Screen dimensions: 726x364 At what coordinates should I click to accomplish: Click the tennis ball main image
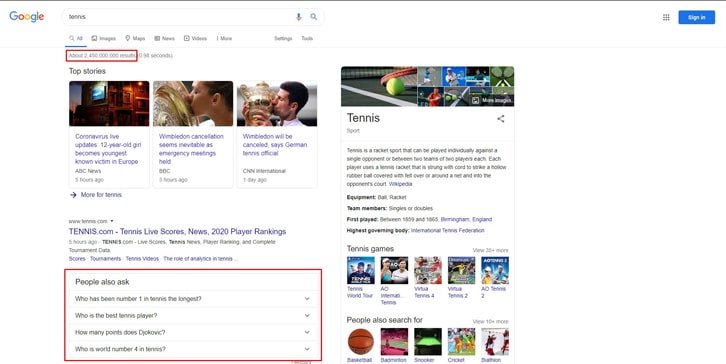(379, 86)
